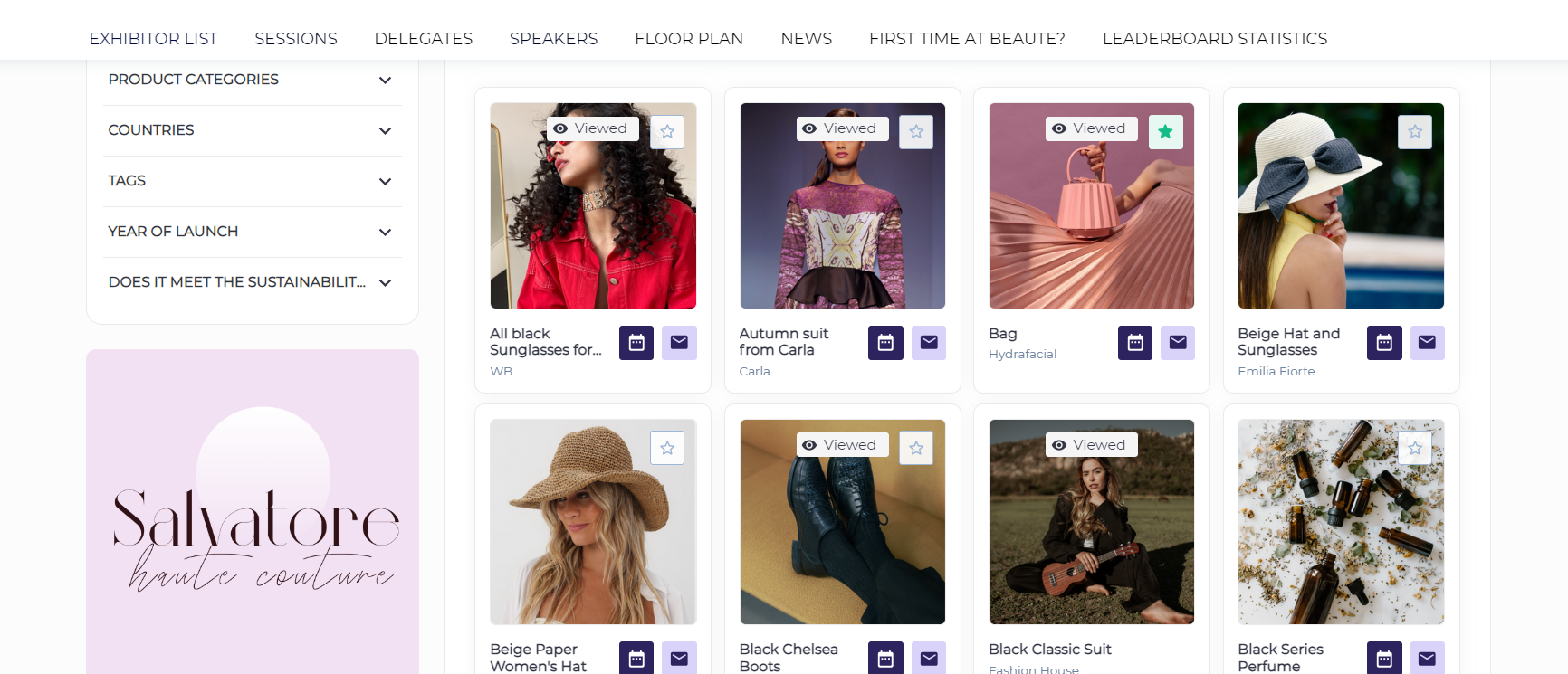Click envelope icon for Bag by Hydrafacial

(x=1178, y=343)
